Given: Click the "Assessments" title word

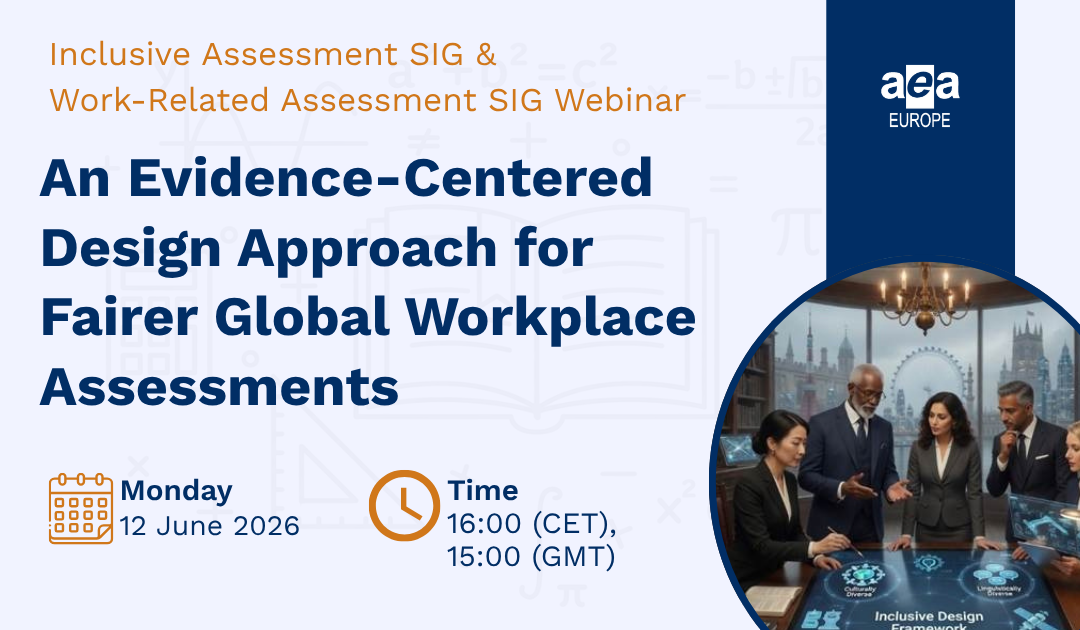Looking at the screenshot, I should [x=219, y=388].
